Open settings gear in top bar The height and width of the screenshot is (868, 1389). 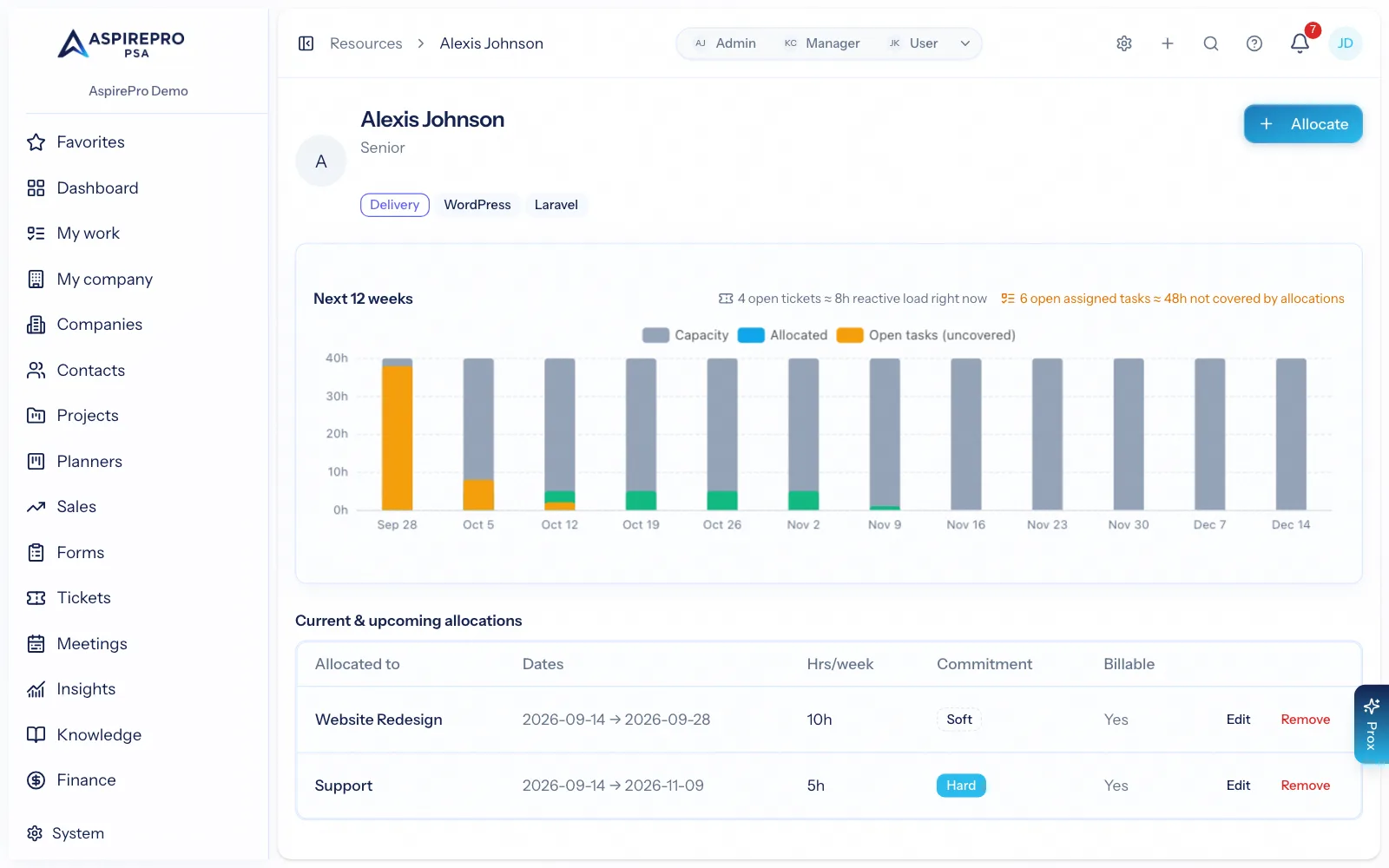pyautogui.click(x=1124, y=43)
